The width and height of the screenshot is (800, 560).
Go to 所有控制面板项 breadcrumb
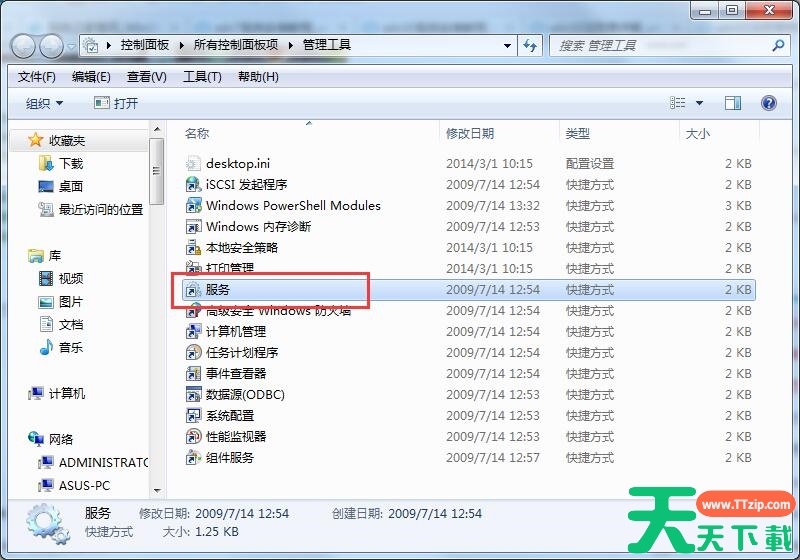click(236, 45)
